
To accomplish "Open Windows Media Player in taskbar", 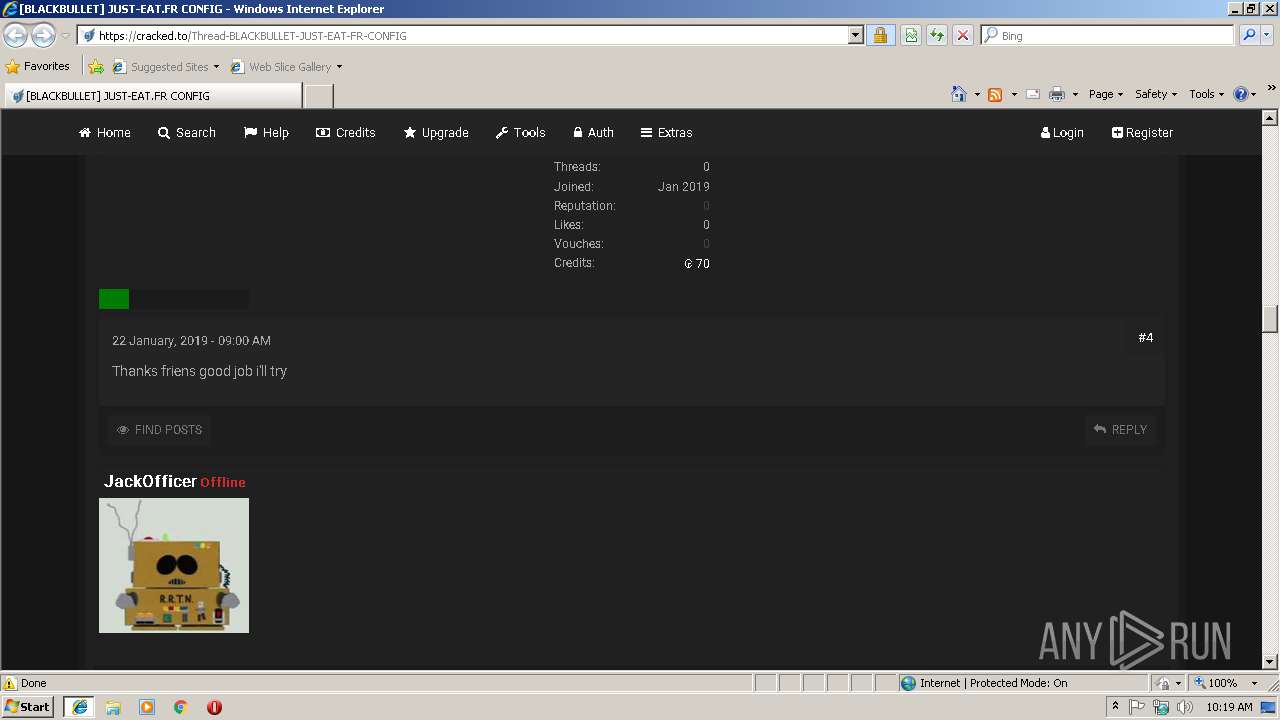I will 147,707.
